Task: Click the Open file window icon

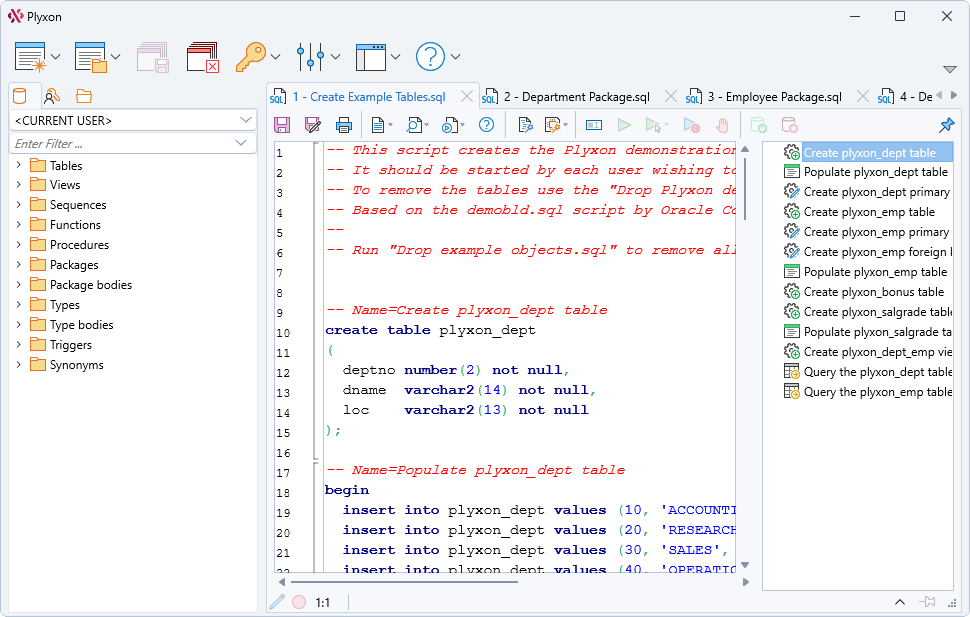Action: coord(90,57)
